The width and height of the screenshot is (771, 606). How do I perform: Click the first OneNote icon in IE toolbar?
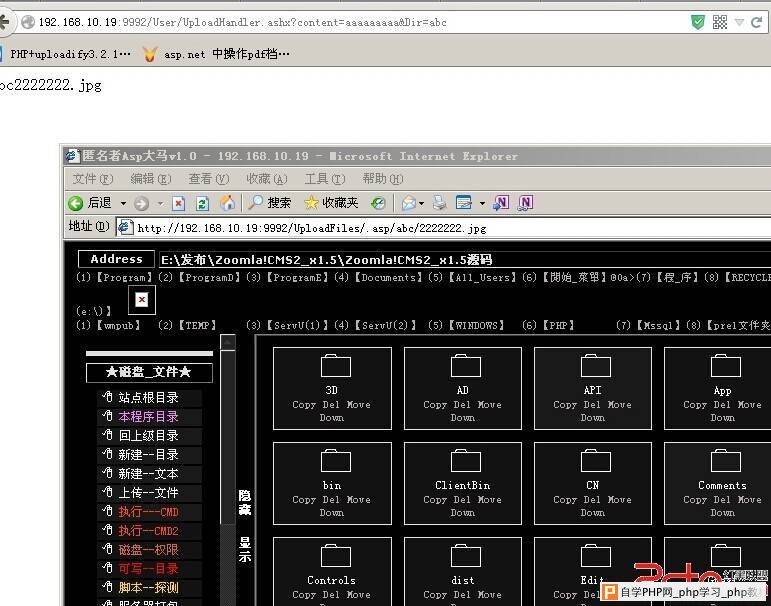[x=501, y=203]
